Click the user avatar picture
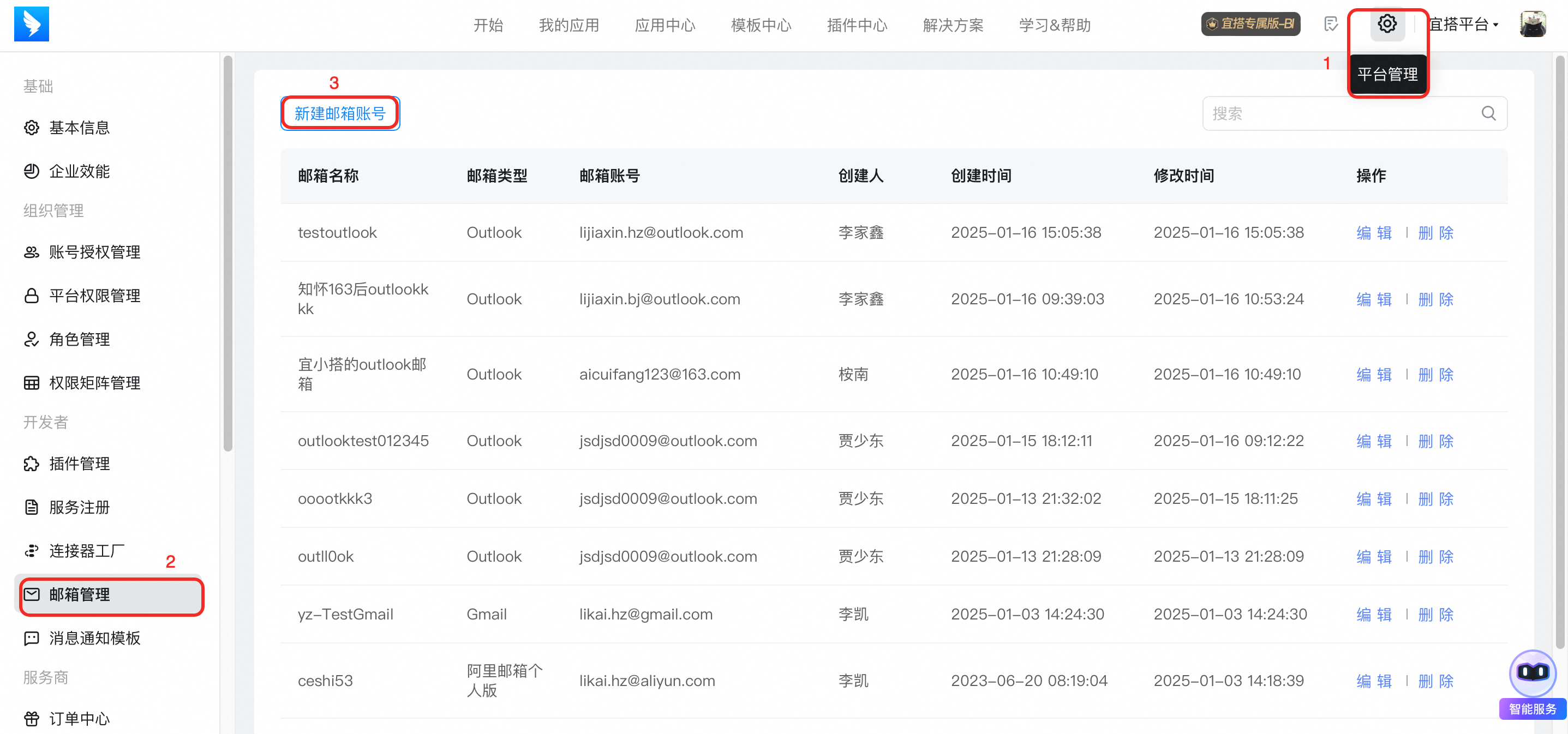 coord(1532,25)
